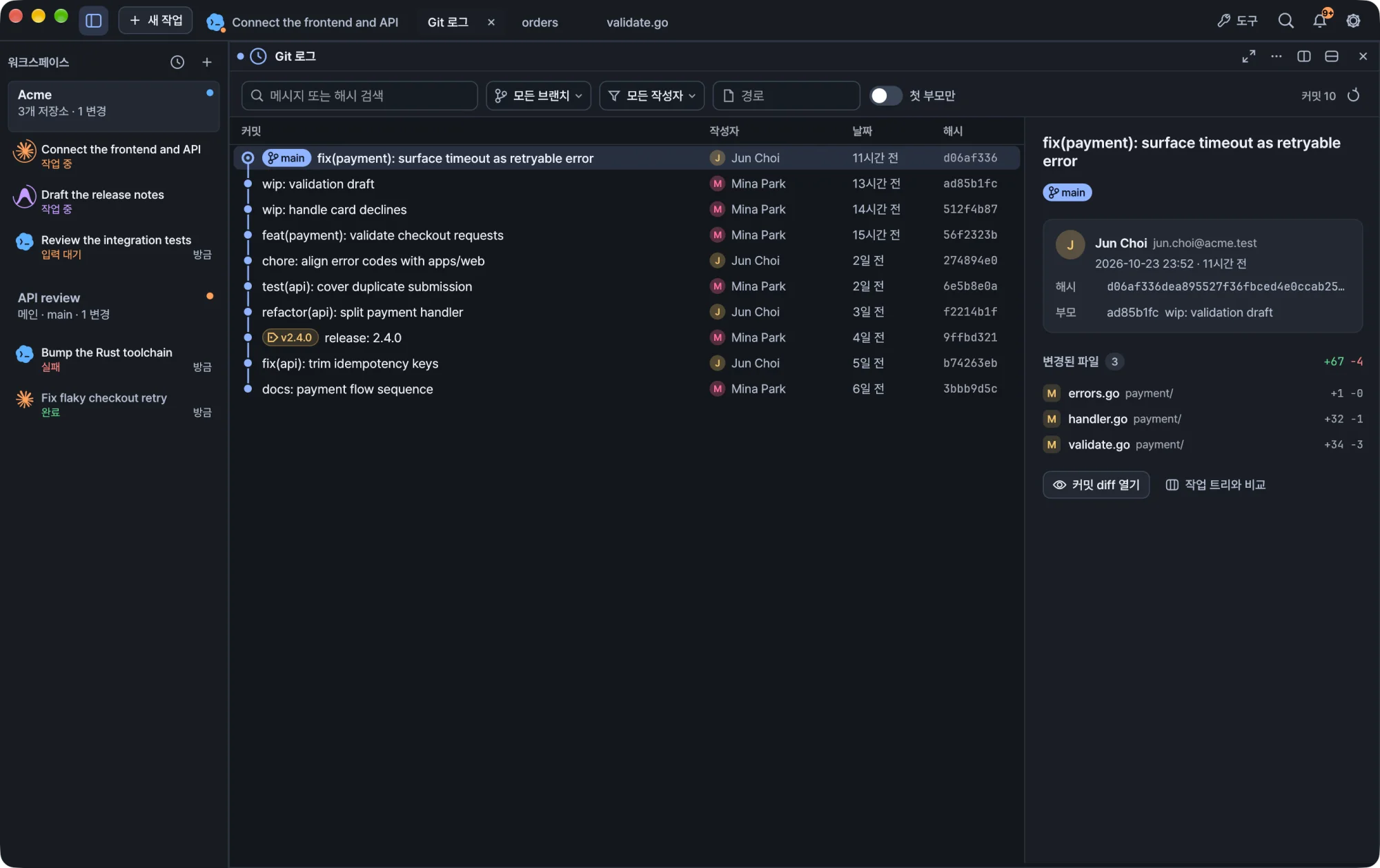Open Fix flaky checkout retry task

coord(114,404)
